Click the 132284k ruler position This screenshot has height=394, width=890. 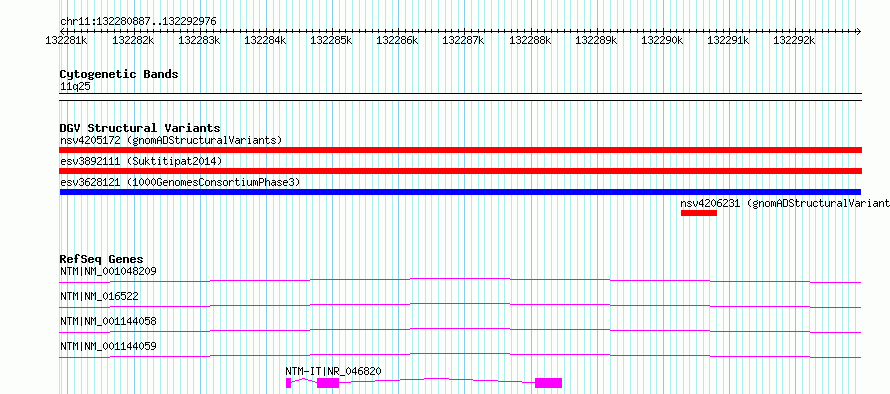(265, 40)
